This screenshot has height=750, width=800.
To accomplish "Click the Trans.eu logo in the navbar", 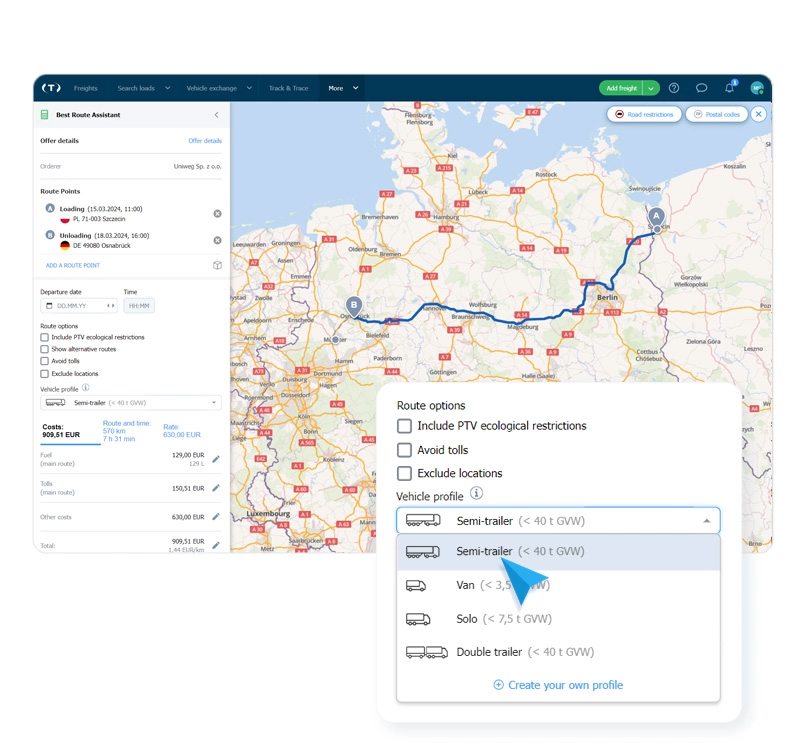I will pyautogui.click(x=51, y=88).
